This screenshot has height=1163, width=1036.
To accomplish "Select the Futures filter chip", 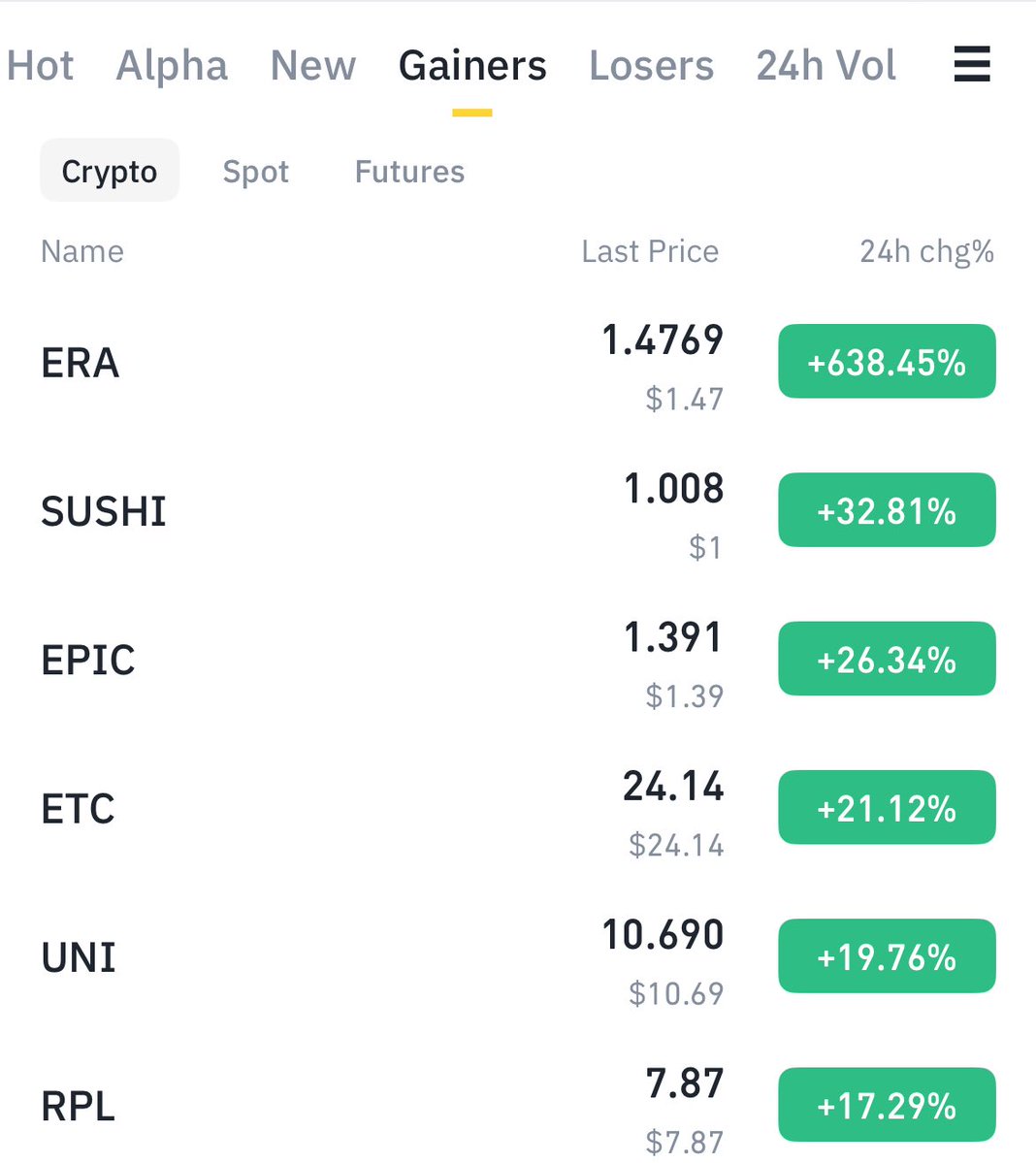I will coord(409,172).
